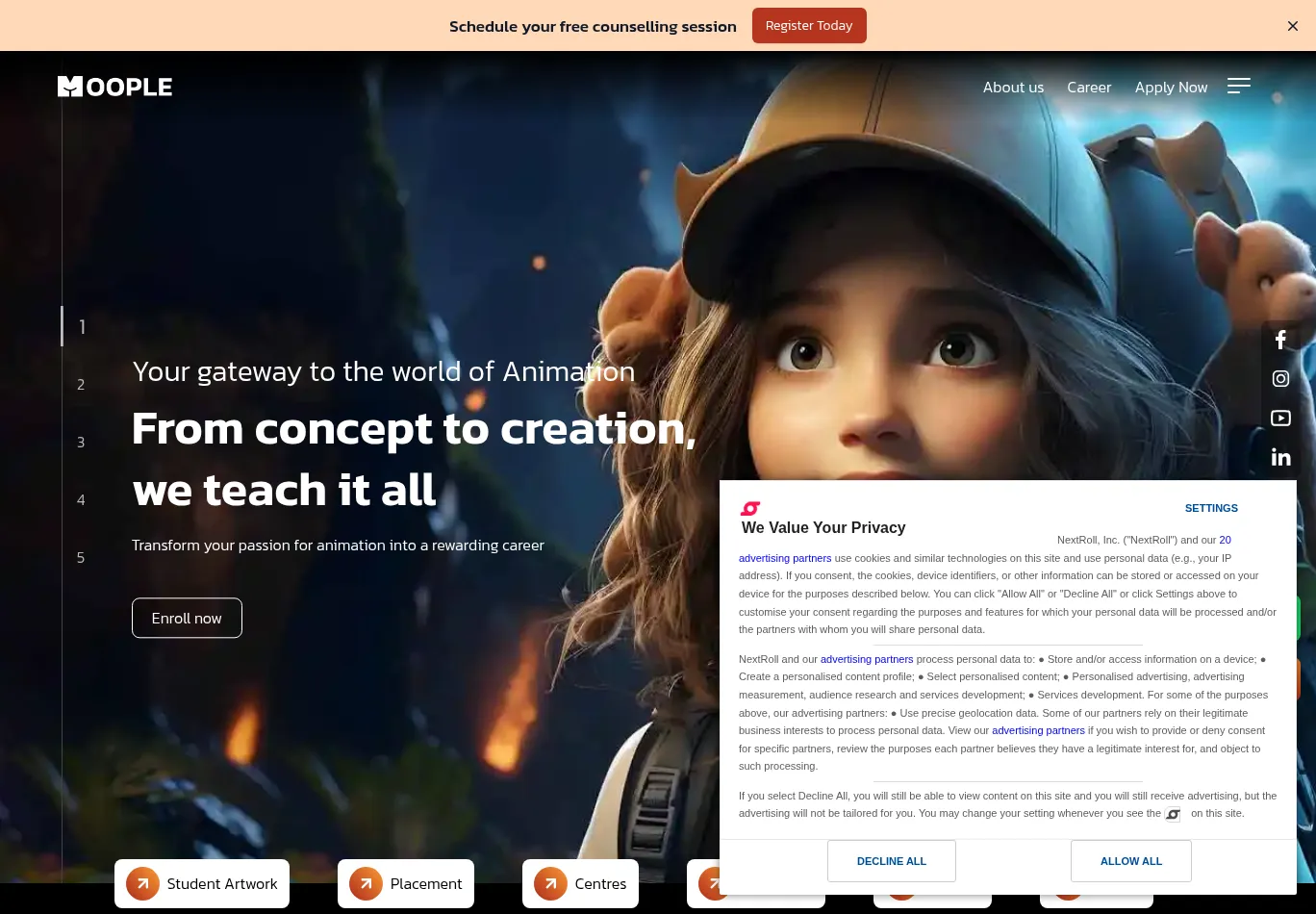This screenshot has height=914, width=1316.
Task: Open Moople's Instagram icon
Action: point(1280,379)
